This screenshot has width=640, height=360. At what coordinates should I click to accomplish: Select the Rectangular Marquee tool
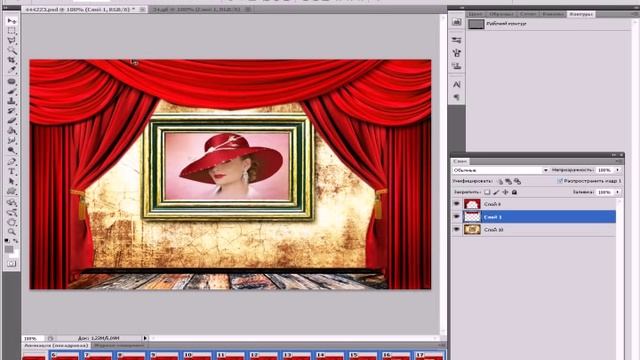(x=12, y=31)
